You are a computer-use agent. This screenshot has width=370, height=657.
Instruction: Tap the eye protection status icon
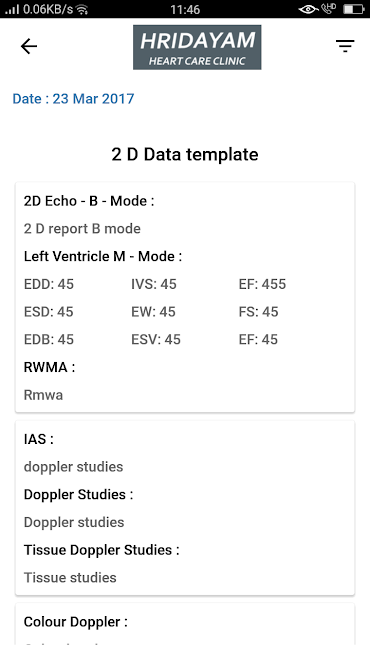tap(308, 9)
